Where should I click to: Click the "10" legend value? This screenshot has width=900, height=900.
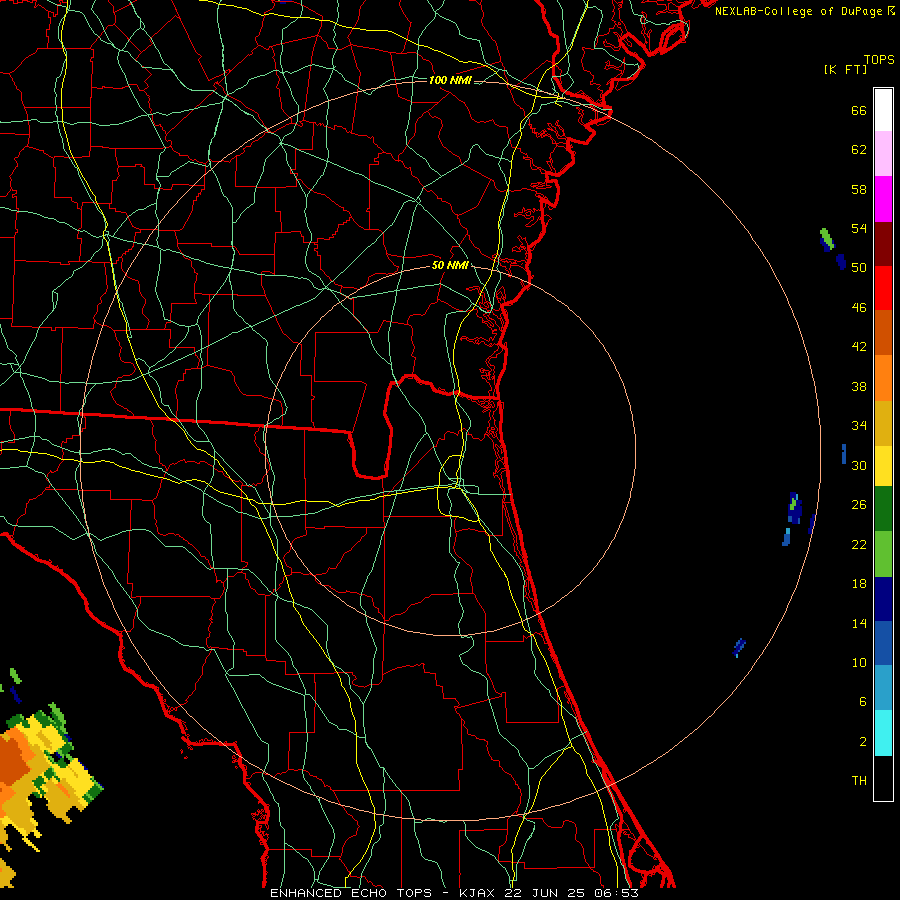coord(859,662)
